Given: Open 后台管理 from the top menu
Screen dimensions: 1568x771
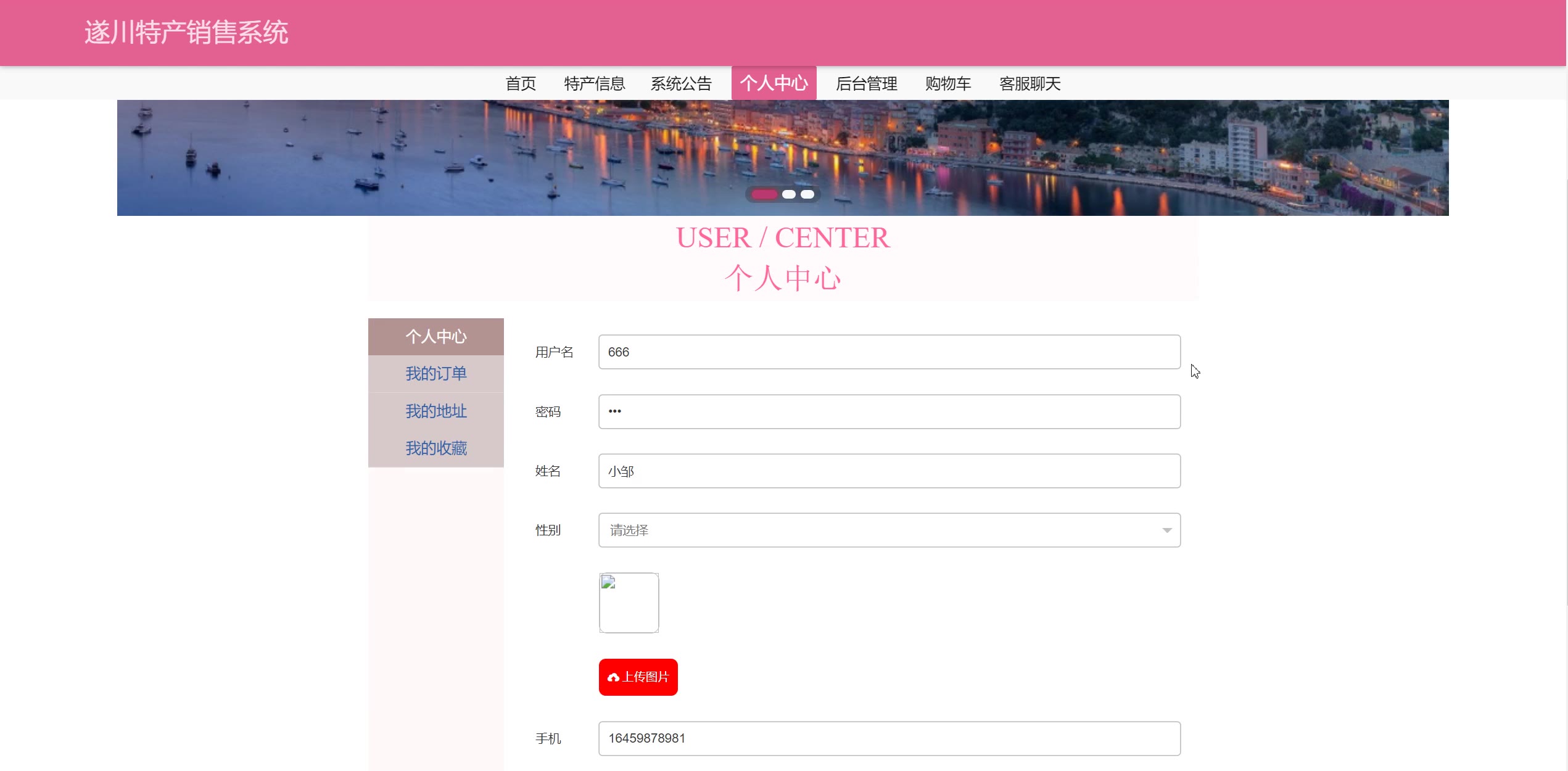Looking at the screenshot, I should click(x=866, y=83).
